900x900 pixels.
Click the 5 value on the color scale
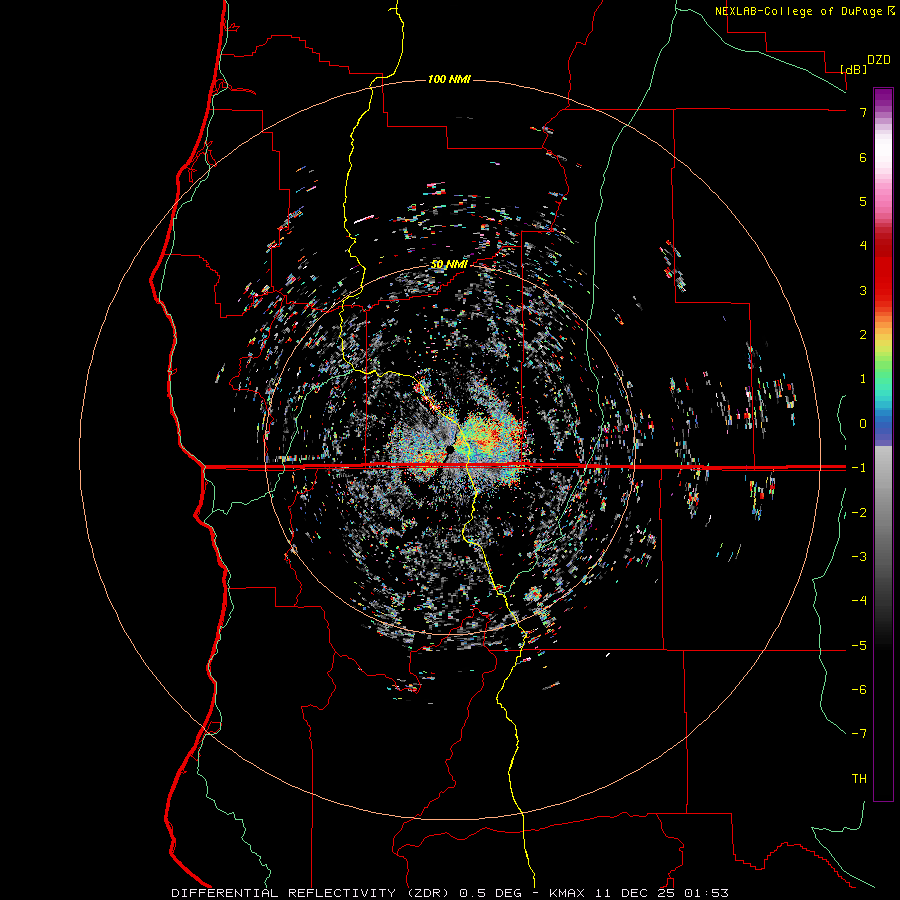point(863,201)
